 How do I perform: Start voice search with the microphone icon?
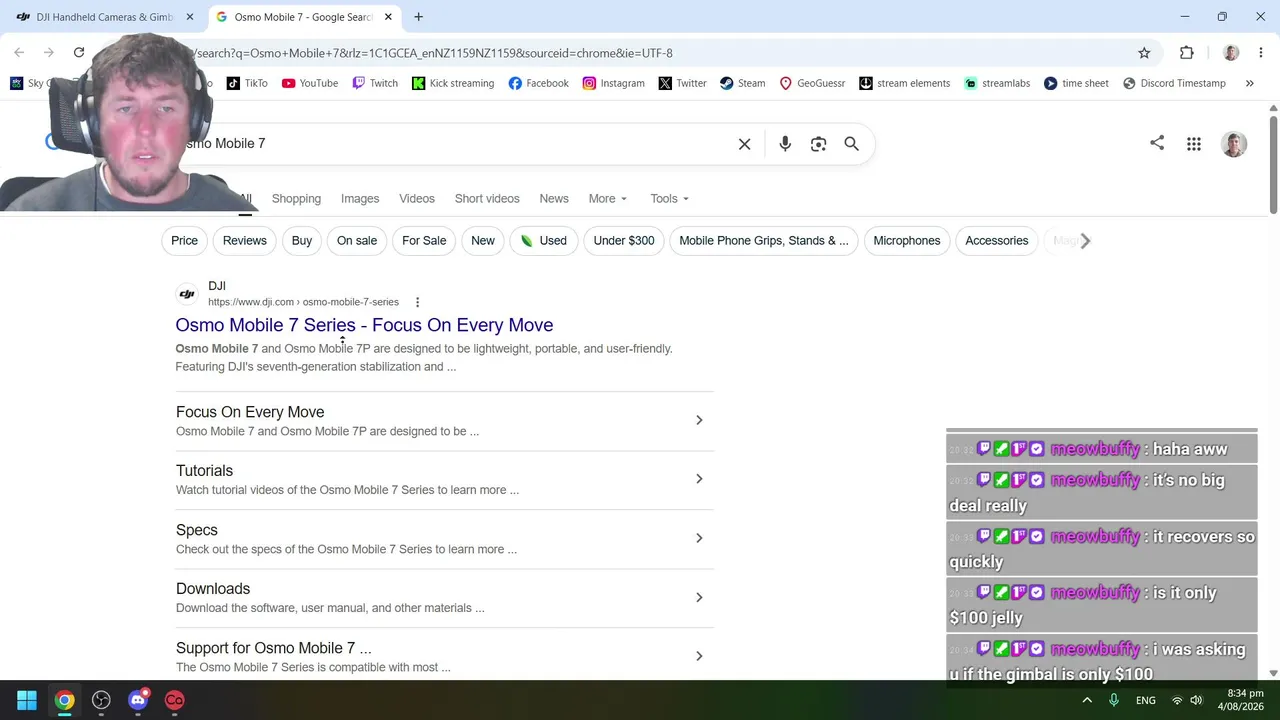(x=785, y=144)
